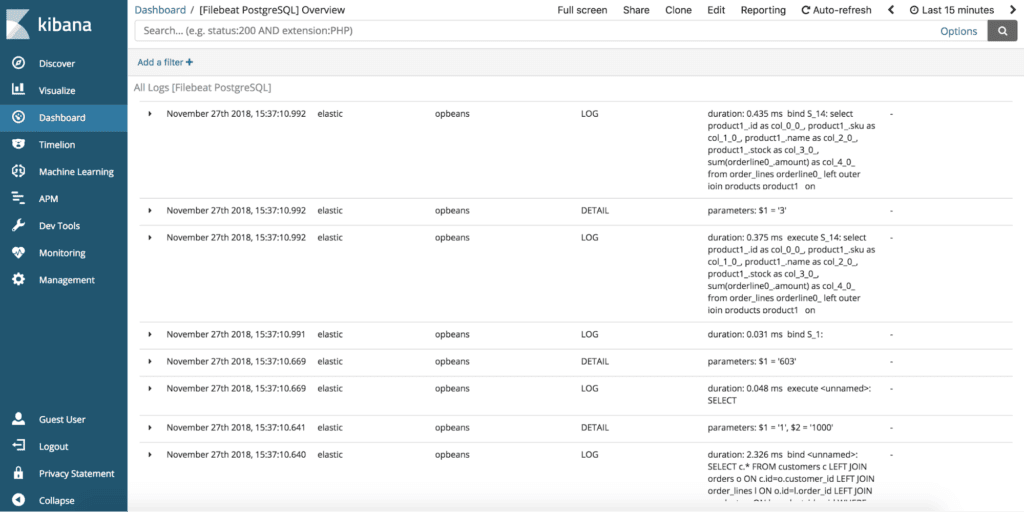Image resolution: width=1024 pixels, height=512 pixels.
Task: Click Privacy Statement lock icon
Action: (x=18, y=473)
